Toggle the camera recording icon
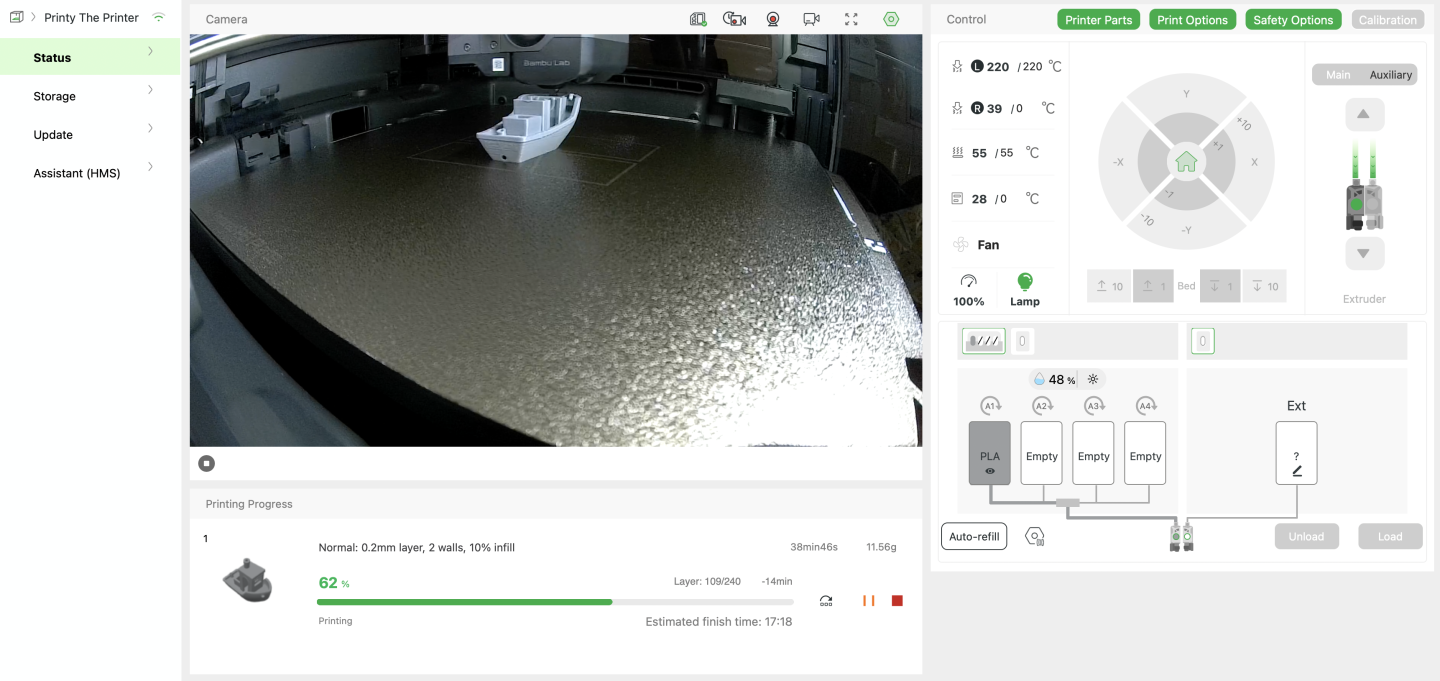The height and width of the screenshot is (681, 1440). point(735,19)
